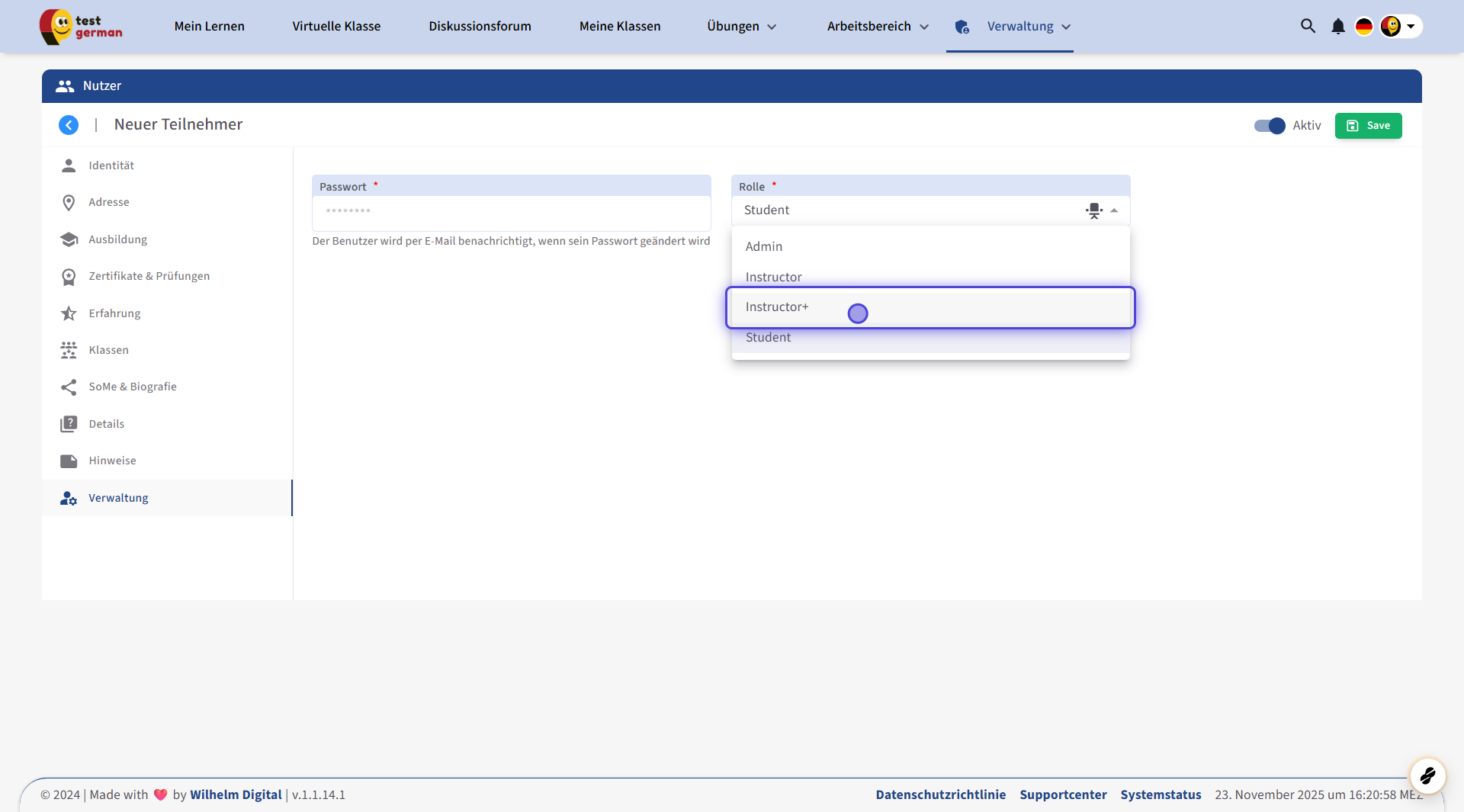The width and height of the screenshot is (1464, 812).
Task: Click the Ausbildung graduation cap icon
Action: tap(69, 239)
